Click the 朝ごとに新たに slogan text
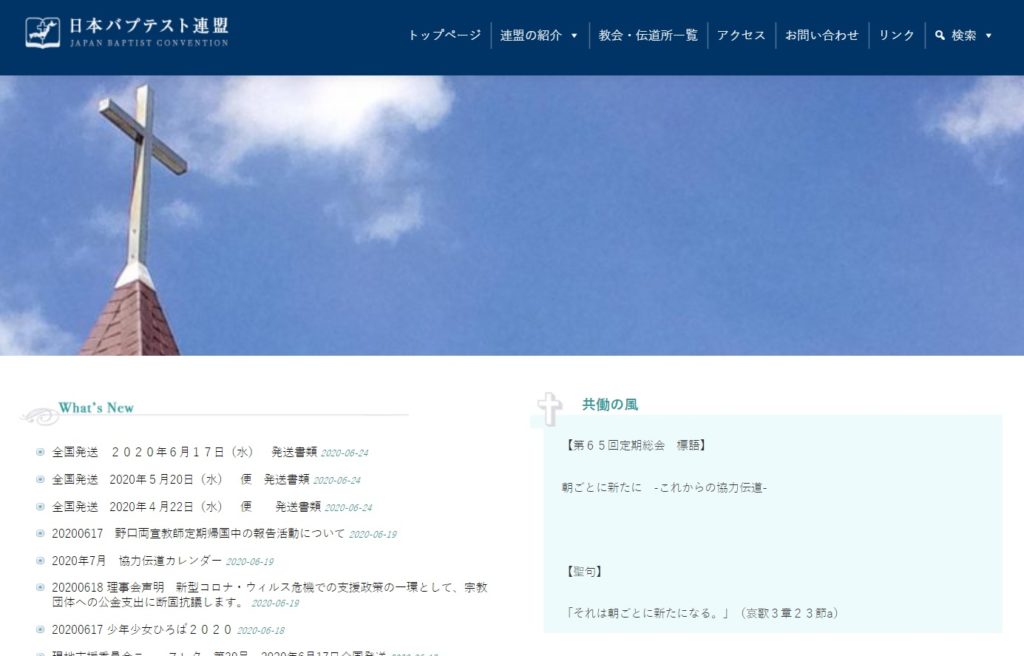This screenshot has width=1024, height=656. point(664,488)
